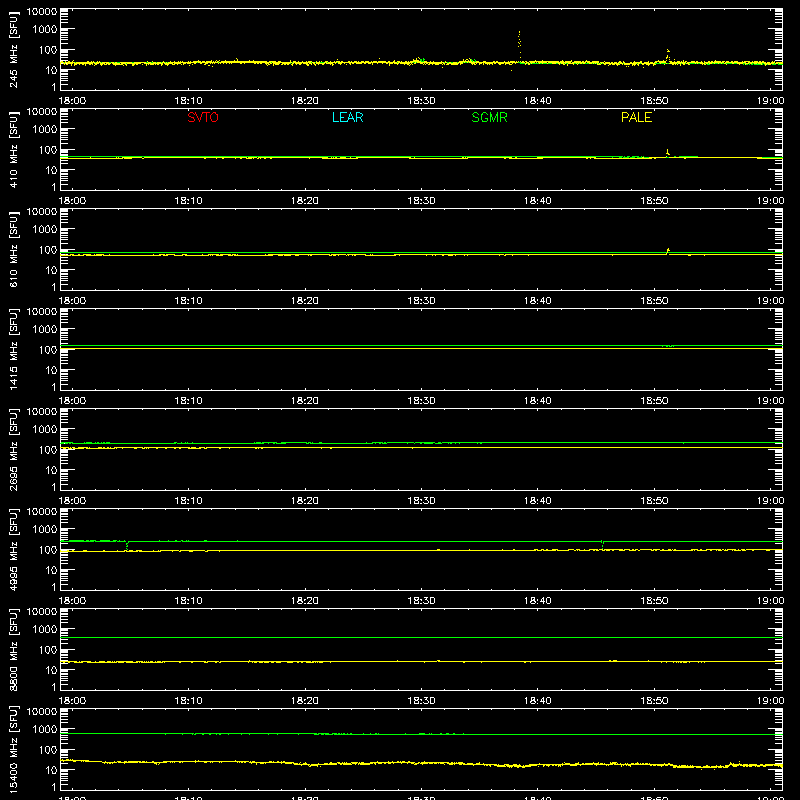Select the 1415 MHz [SFU] axis title
The image size is (800, 800).
point(14,349)
